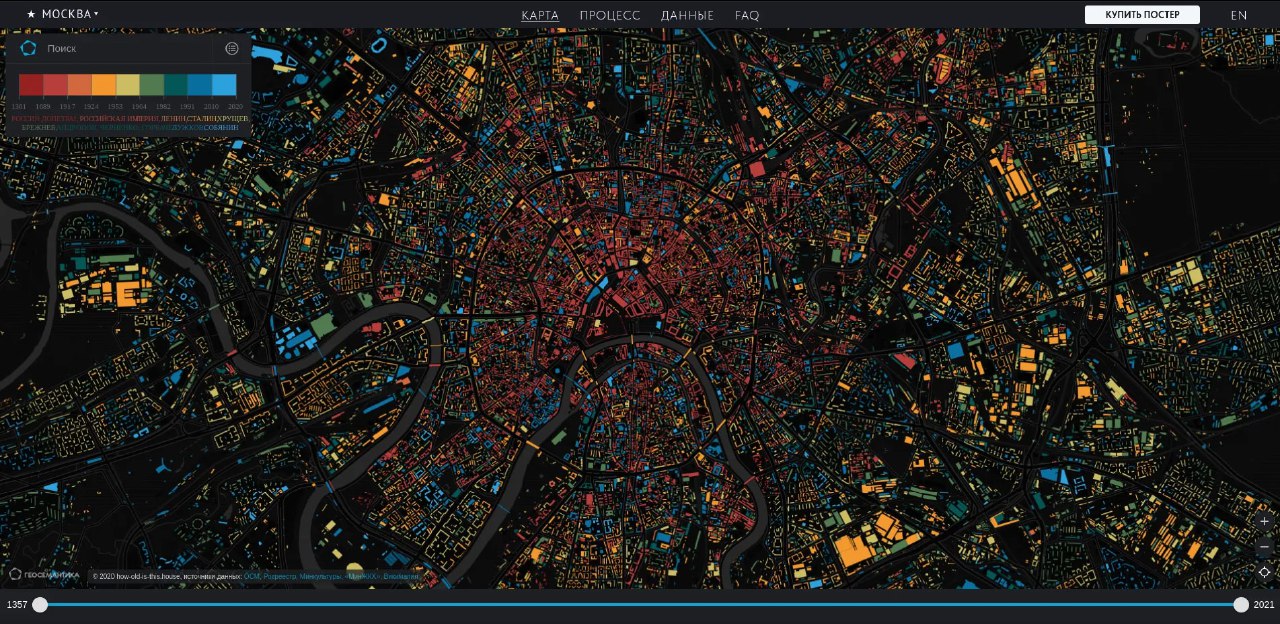This screenshot has width=1280, height=624.
Task: Open the Карта tab
Action: (x=540, y=15)
